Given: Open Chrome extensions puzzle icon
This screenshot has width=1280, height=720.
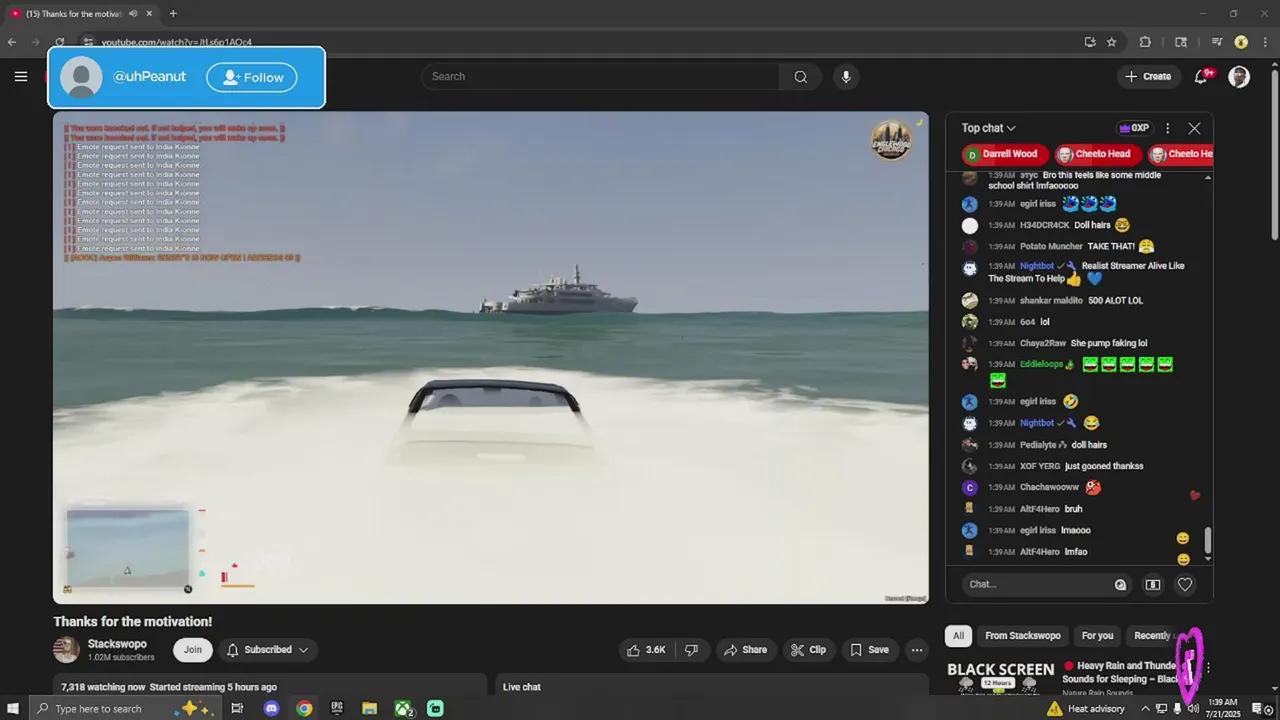Looking at the screenshot, I should [1145, 42].
